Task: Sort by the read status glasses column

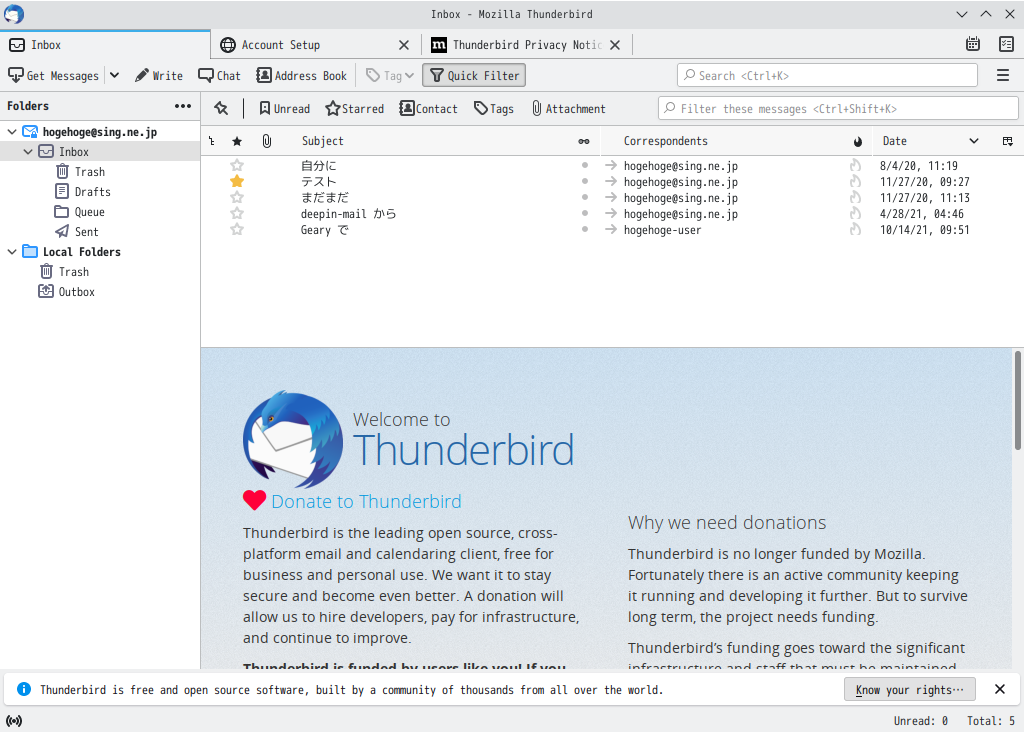Action: 584,141
